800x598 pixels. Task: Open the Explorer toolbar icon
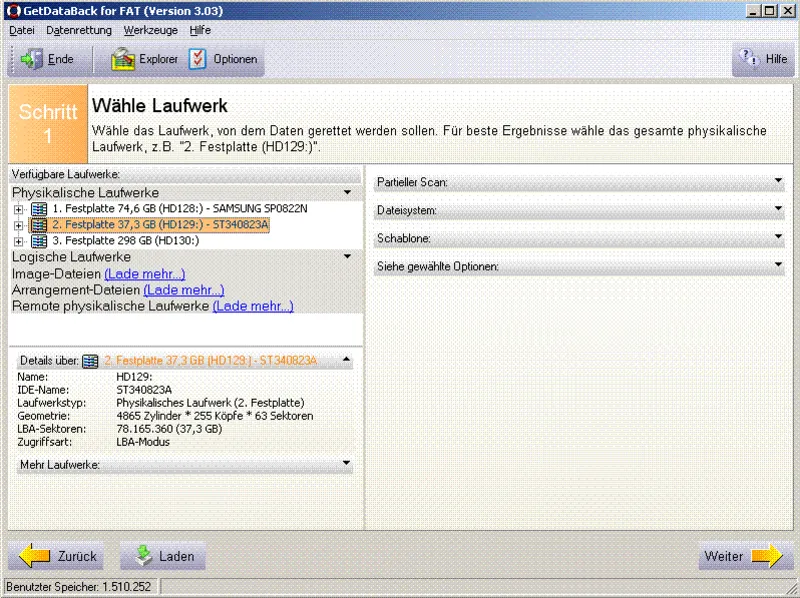click(124, 59)
